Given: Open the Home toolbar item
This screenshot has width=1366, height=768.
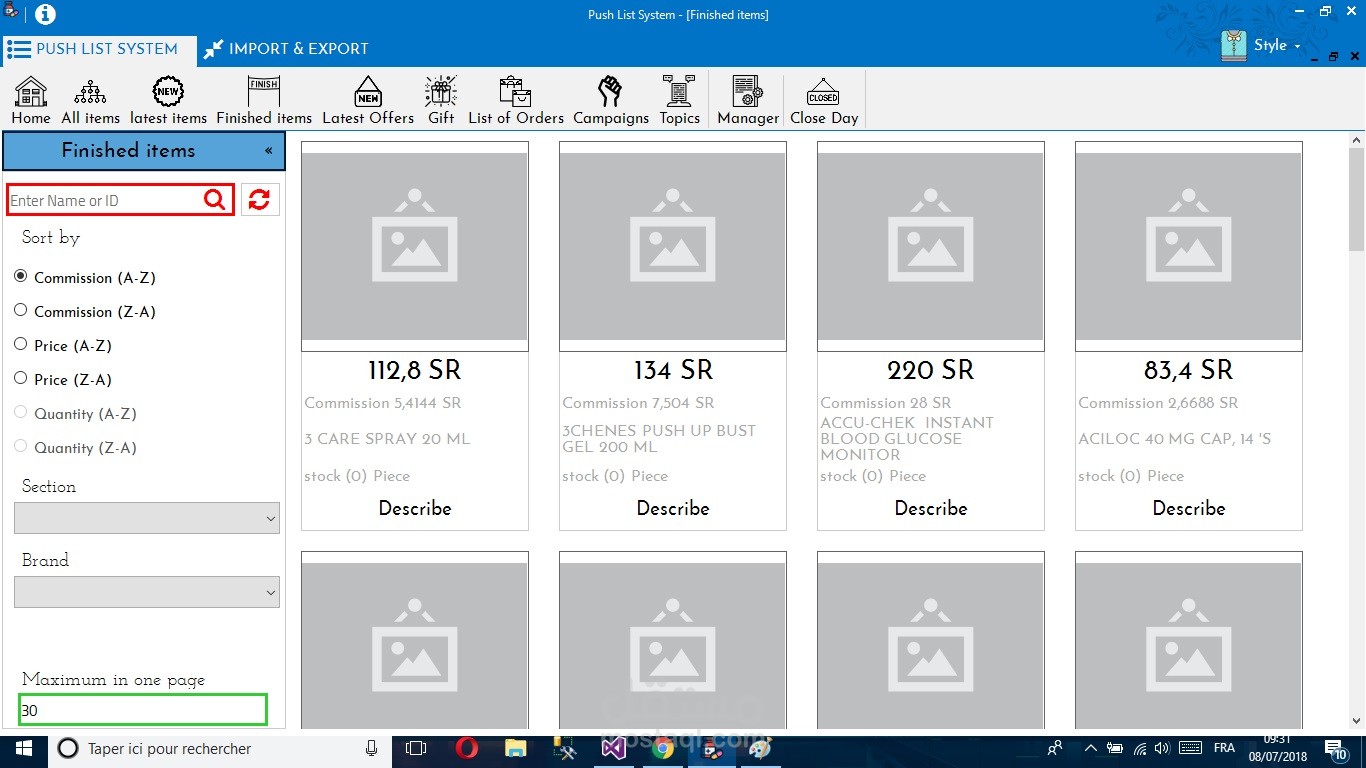Looking at the screenshot, I should click(x=31, y=100).
